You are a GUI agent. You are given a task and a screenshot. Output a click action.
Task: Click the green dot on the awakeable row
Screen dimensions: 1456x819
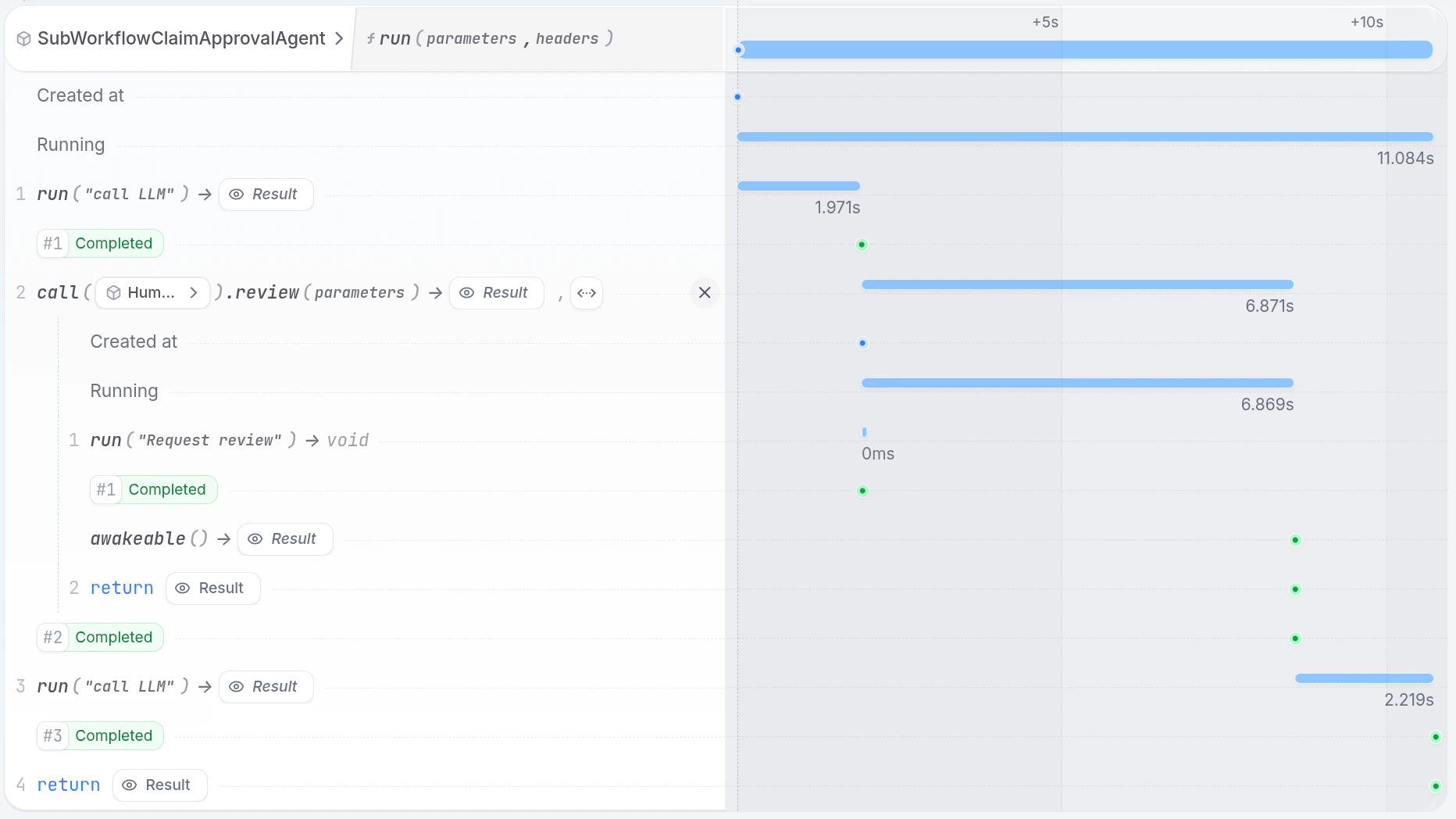tap(1295, 540)
